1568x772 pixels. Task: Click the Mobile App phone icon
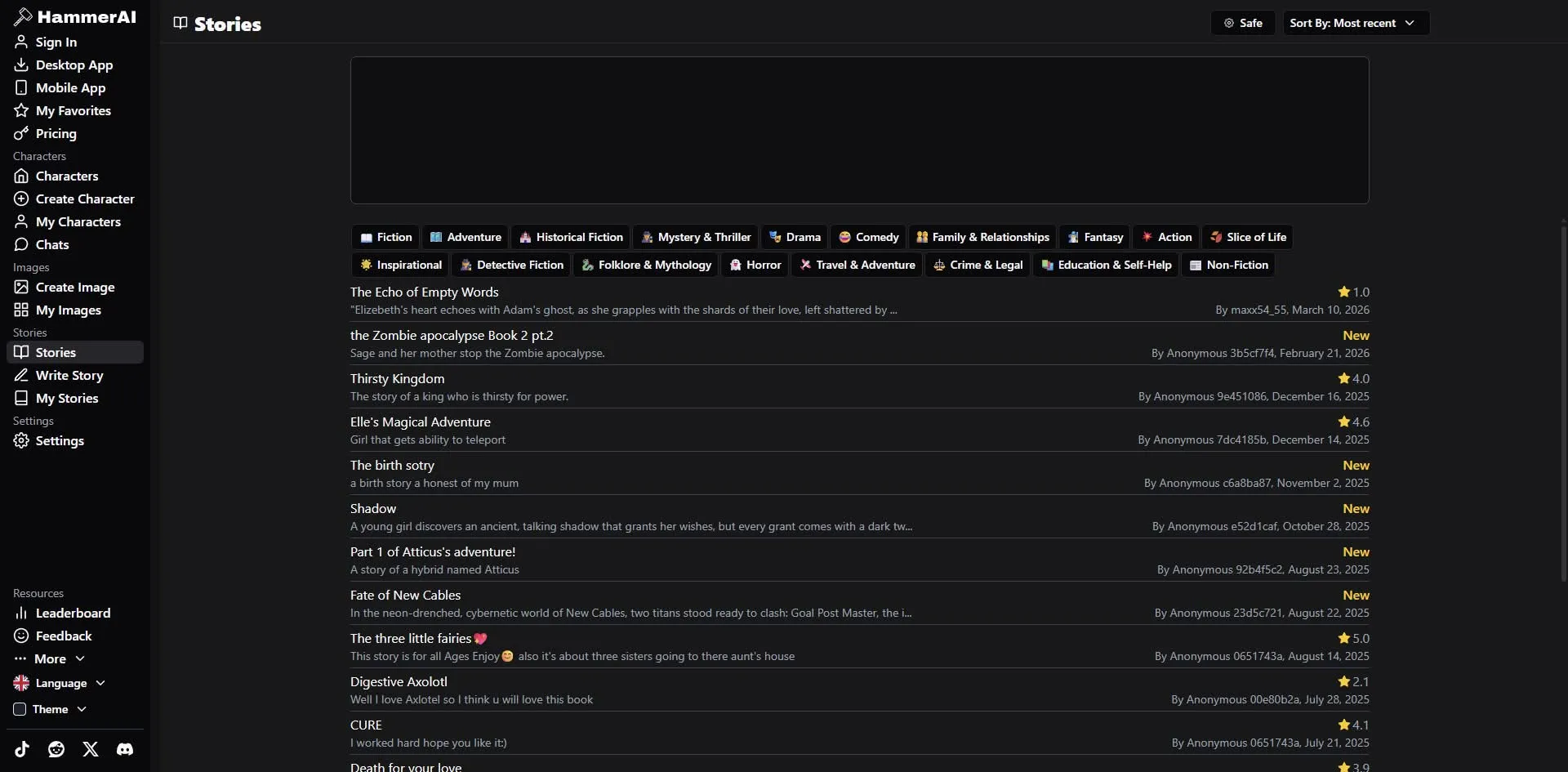tap(21, 87)
